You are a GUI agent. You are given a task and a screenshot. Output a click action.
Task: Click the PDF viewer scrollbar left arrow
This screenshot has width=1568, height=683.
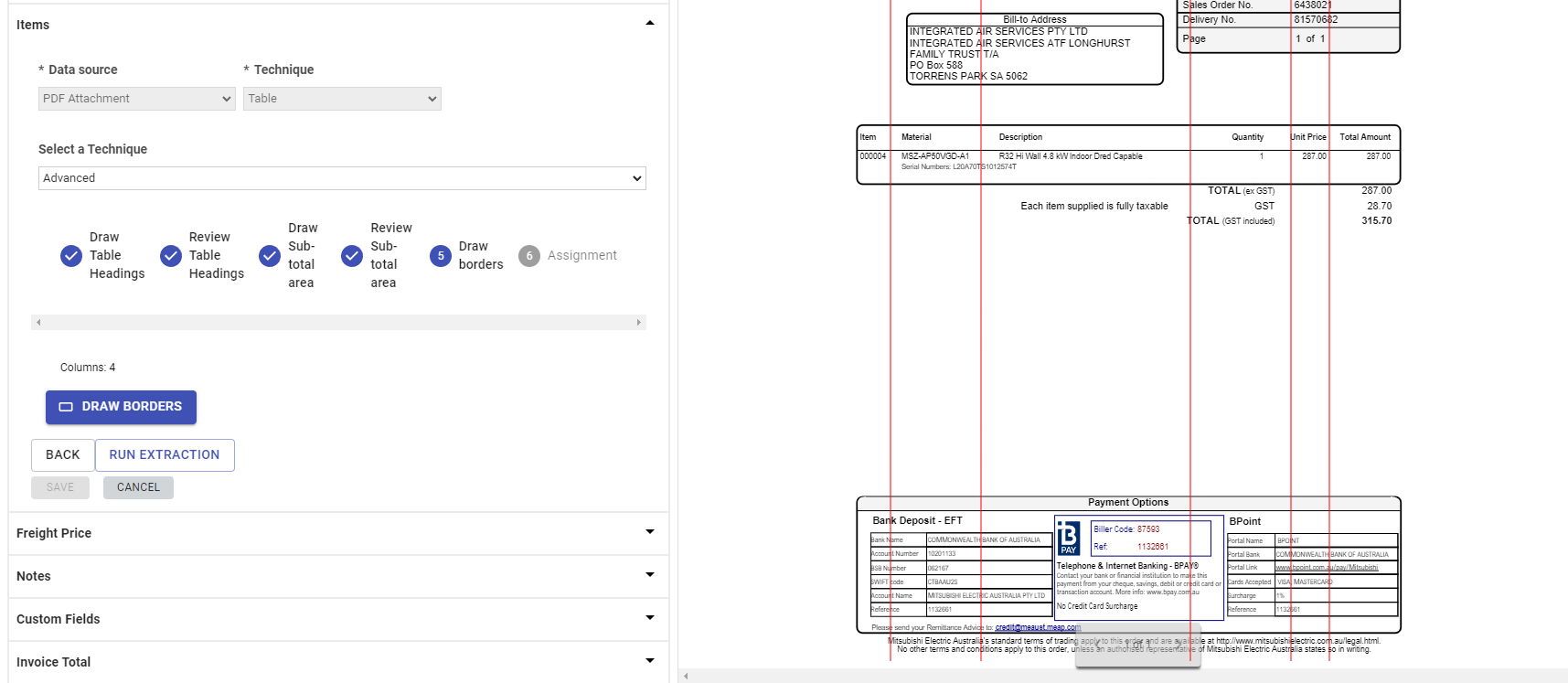[686, 677]
